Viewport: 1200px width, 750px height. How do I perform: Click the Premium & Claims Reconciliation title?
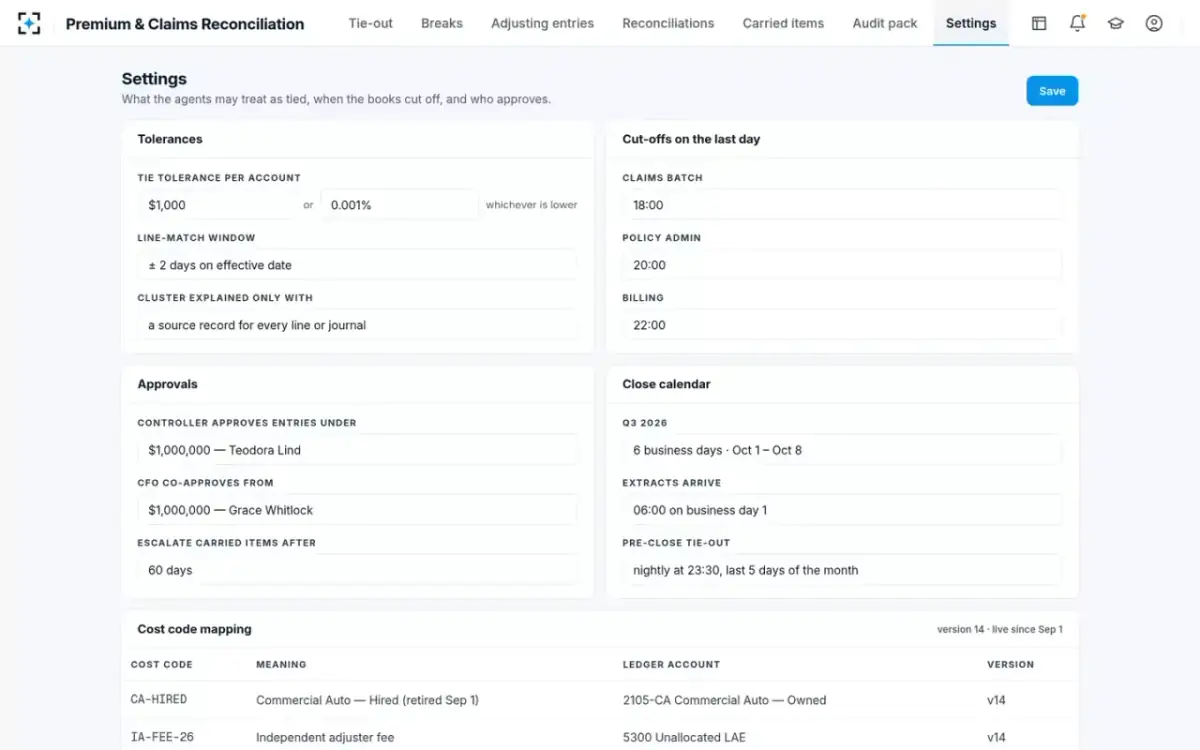[x=185, y=24]
